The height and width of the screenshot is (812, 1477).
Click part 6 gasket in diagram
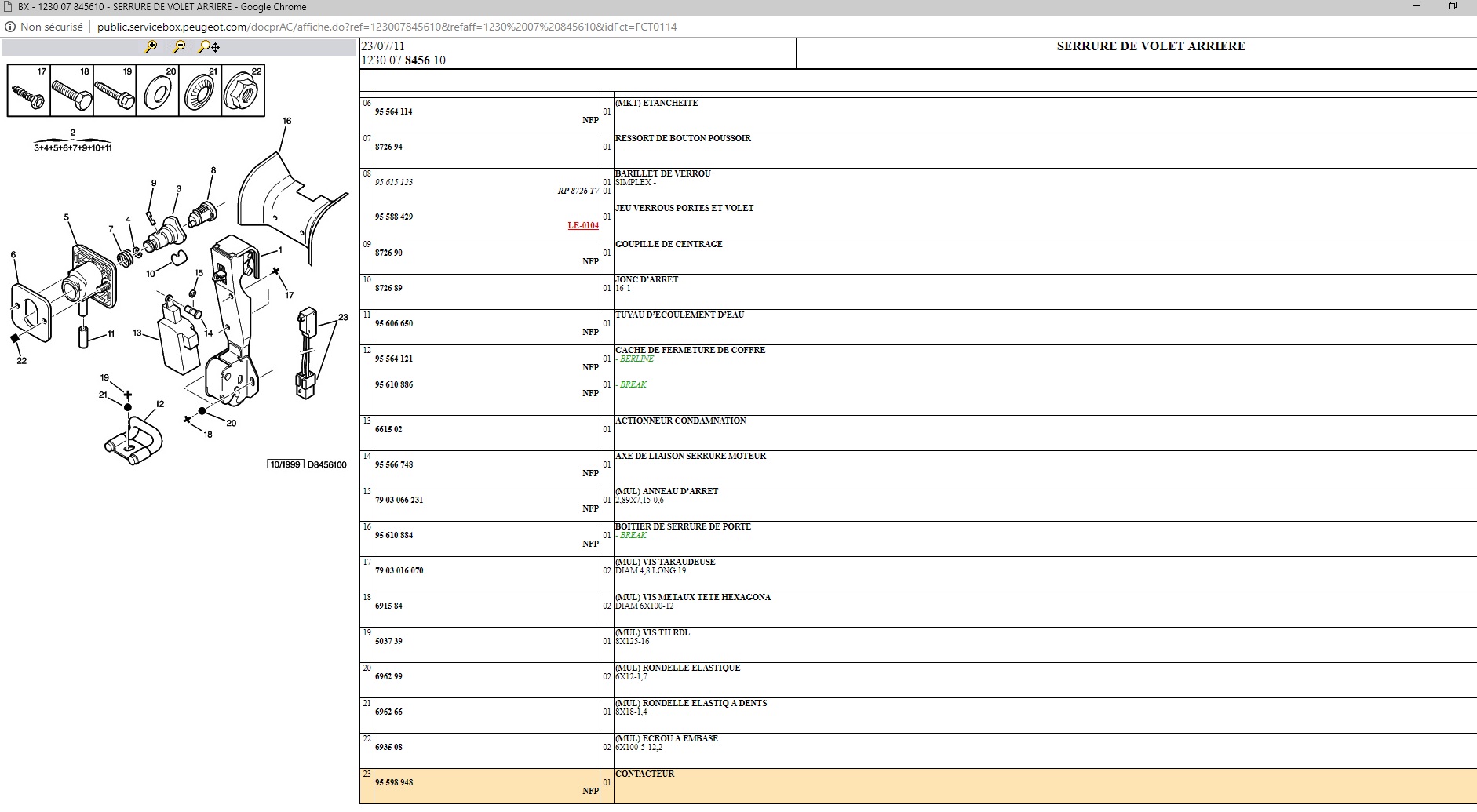31,312
